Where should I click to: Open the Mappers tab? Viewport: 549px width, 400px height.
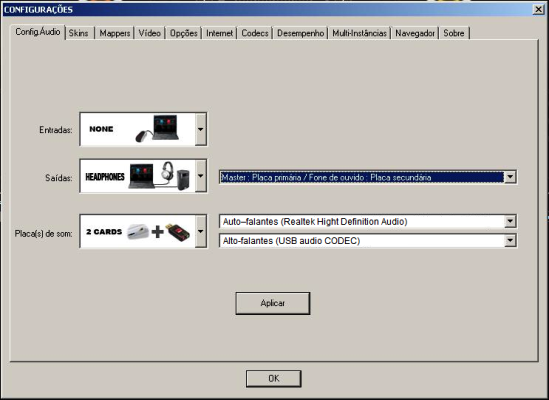point(114,33)
